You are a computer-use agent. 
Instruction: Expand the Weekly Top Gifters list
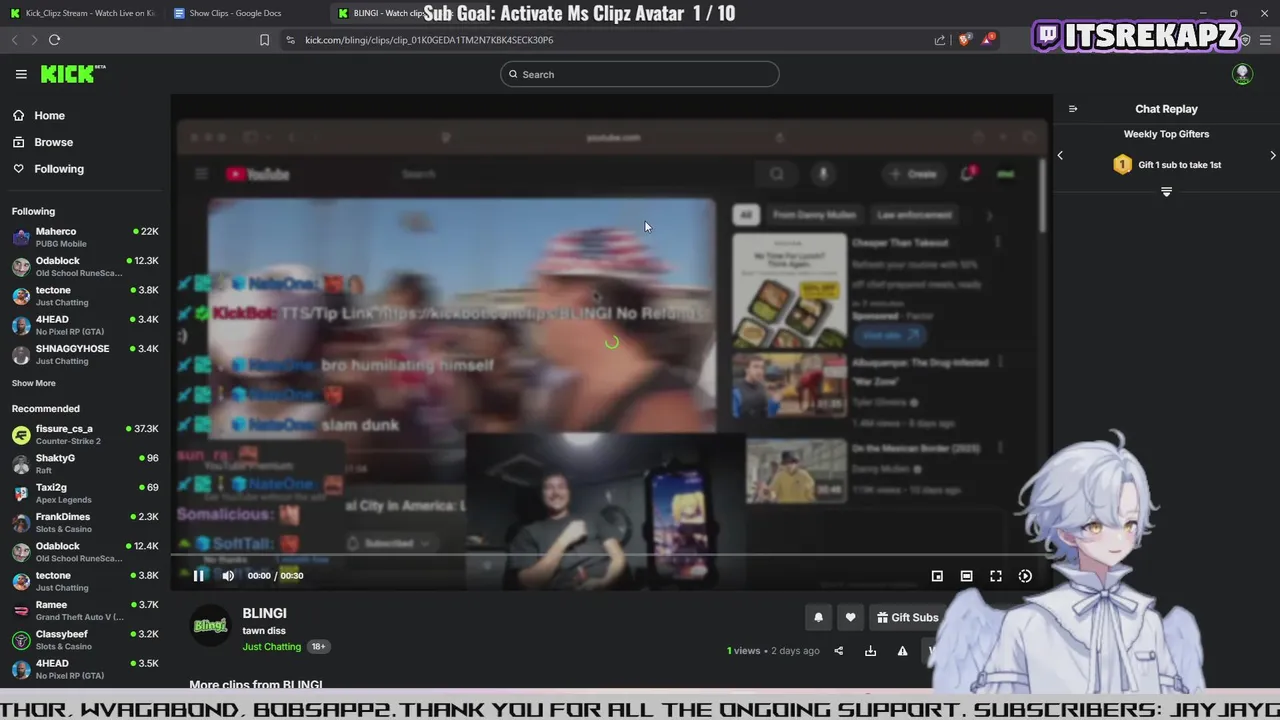[1166, 191]
